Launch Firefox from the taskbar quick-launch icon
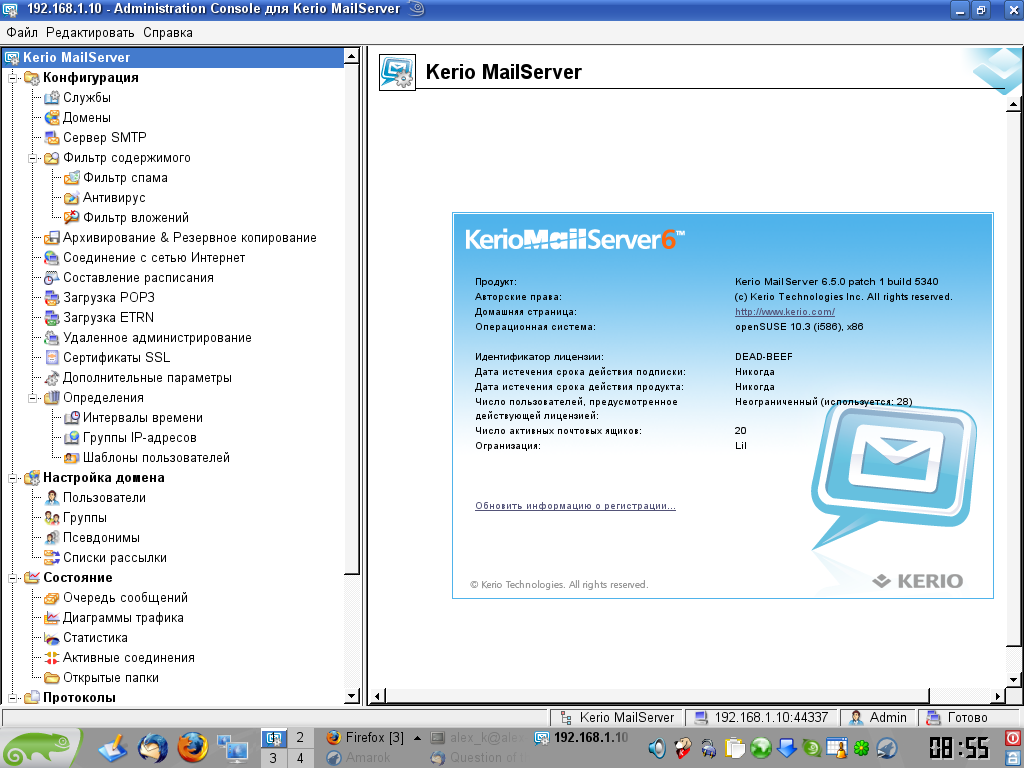This screenshot has width=1024, height=768. tap(192, 748)
